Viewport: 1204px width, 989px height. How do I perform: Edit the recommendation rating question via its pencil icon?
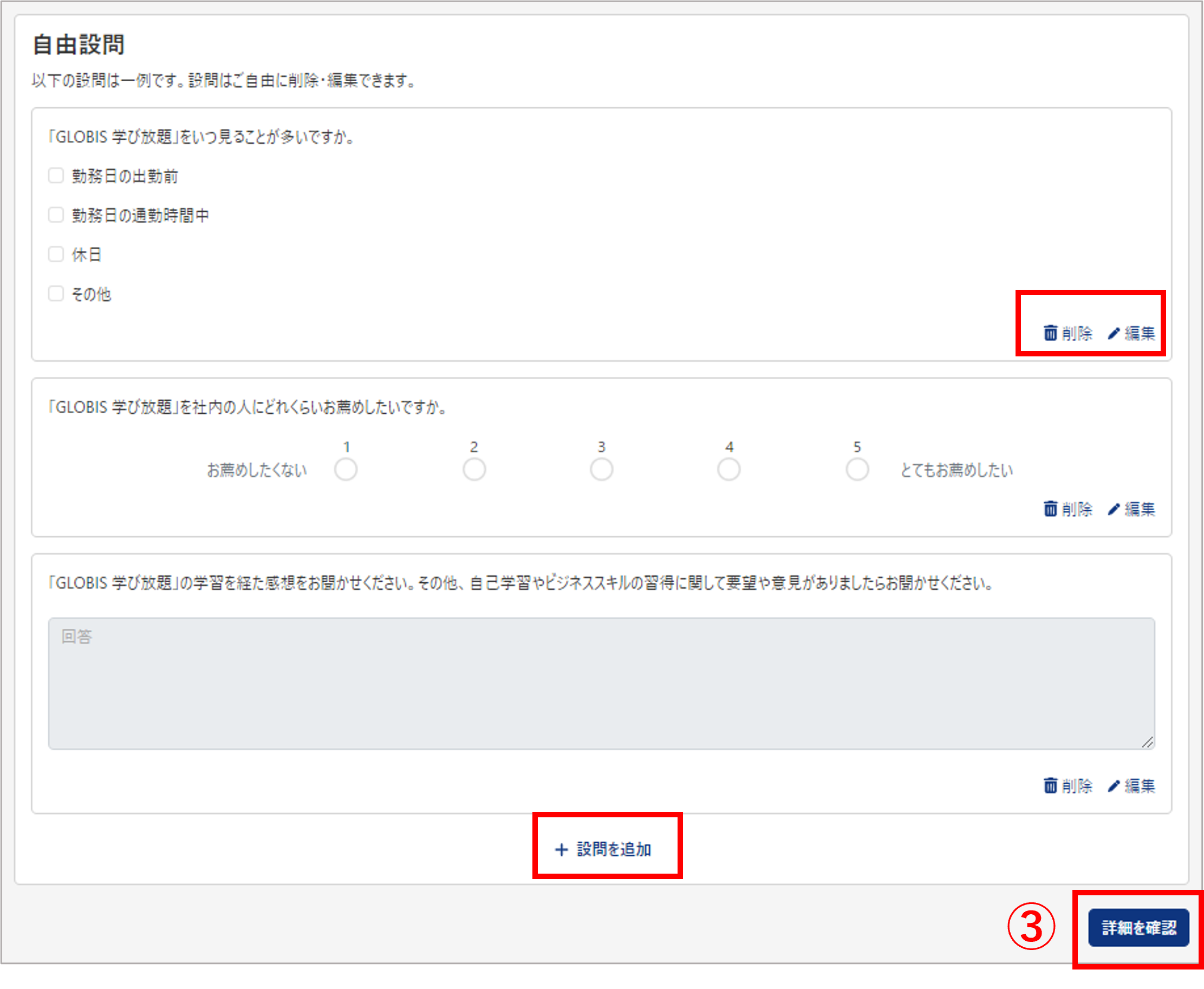1114,509
